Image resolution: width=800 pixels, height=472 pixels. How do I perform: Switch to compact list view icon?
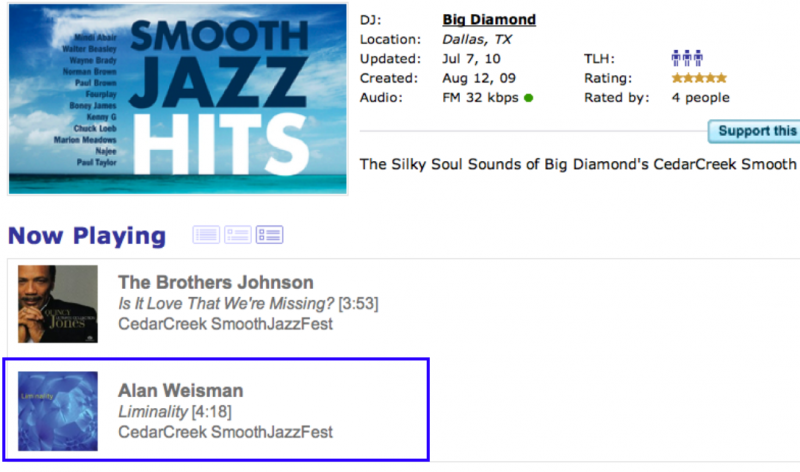point(206,235)
